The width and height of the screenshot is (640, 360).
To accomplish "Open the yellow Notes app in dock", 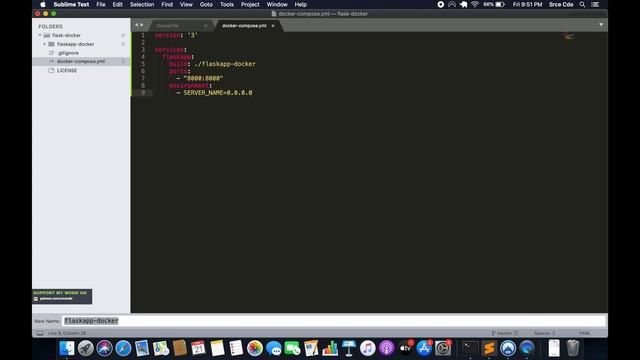I will (x=217, y=348).
